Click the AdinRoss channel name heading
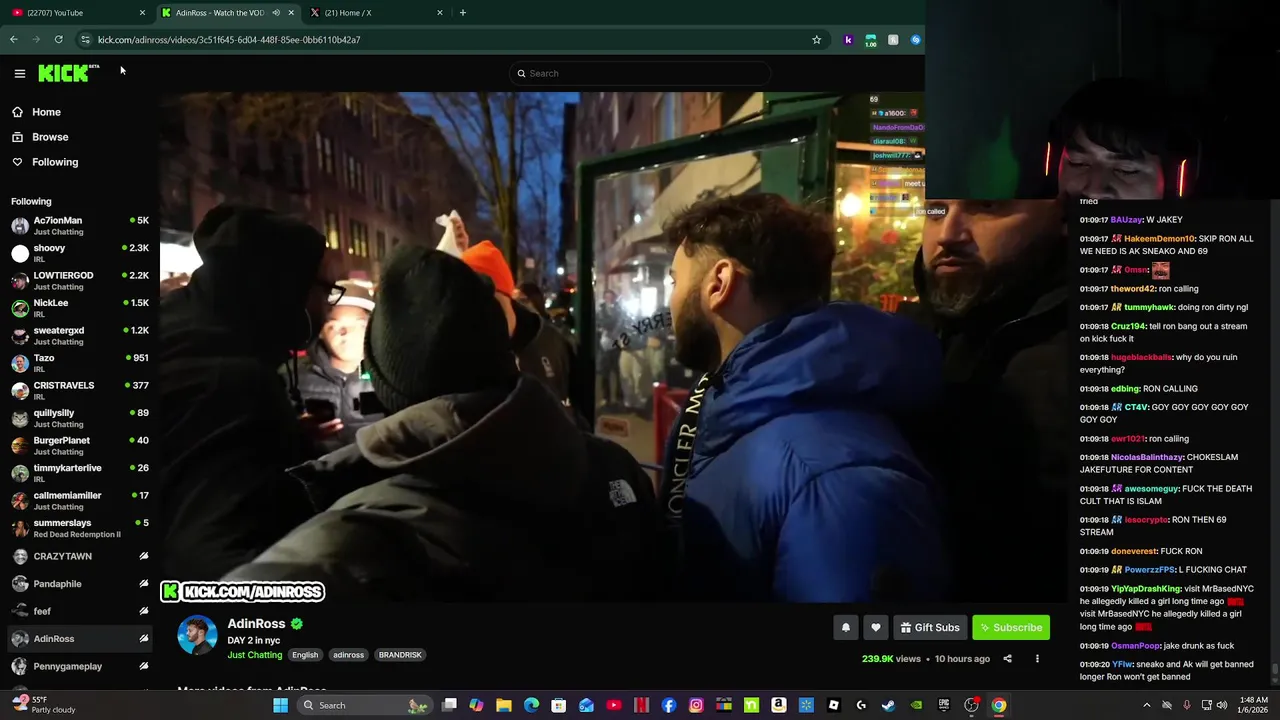Screen dimensions: 1280x720 (x=256, y=623)
